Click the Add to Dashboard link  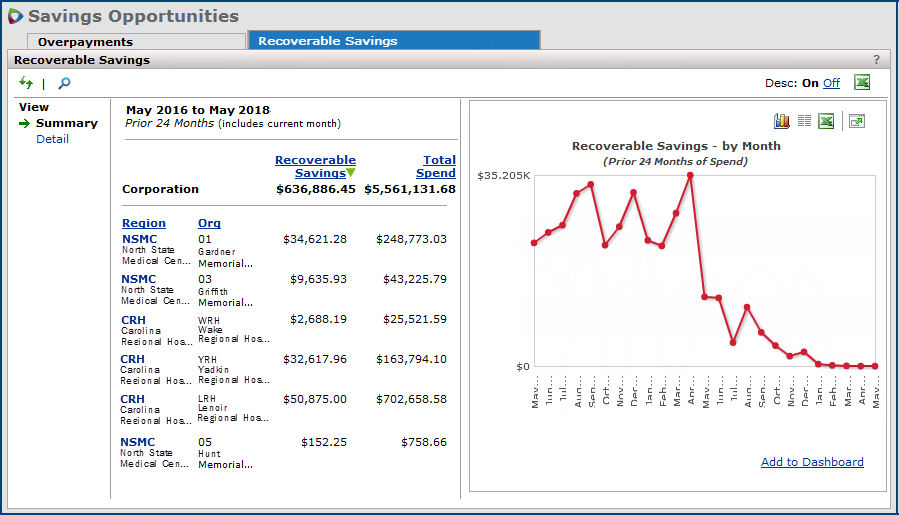812,462
